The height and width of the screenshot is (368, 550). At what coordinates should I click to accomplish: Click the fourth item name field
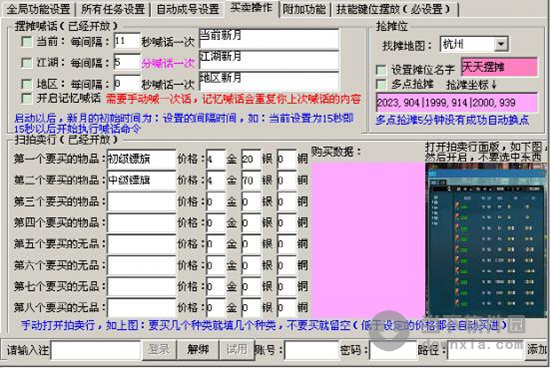[141, 223]
